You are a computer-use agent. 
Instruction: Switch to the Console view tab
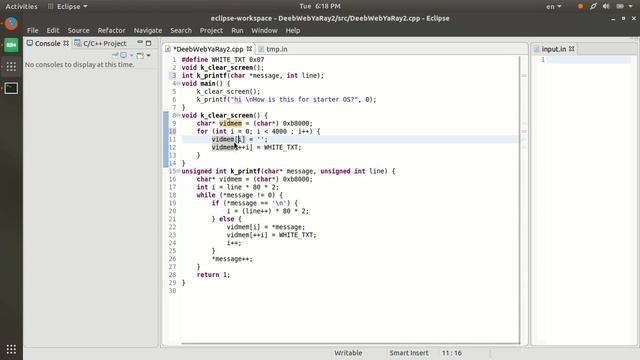click(x=47, y=43)
